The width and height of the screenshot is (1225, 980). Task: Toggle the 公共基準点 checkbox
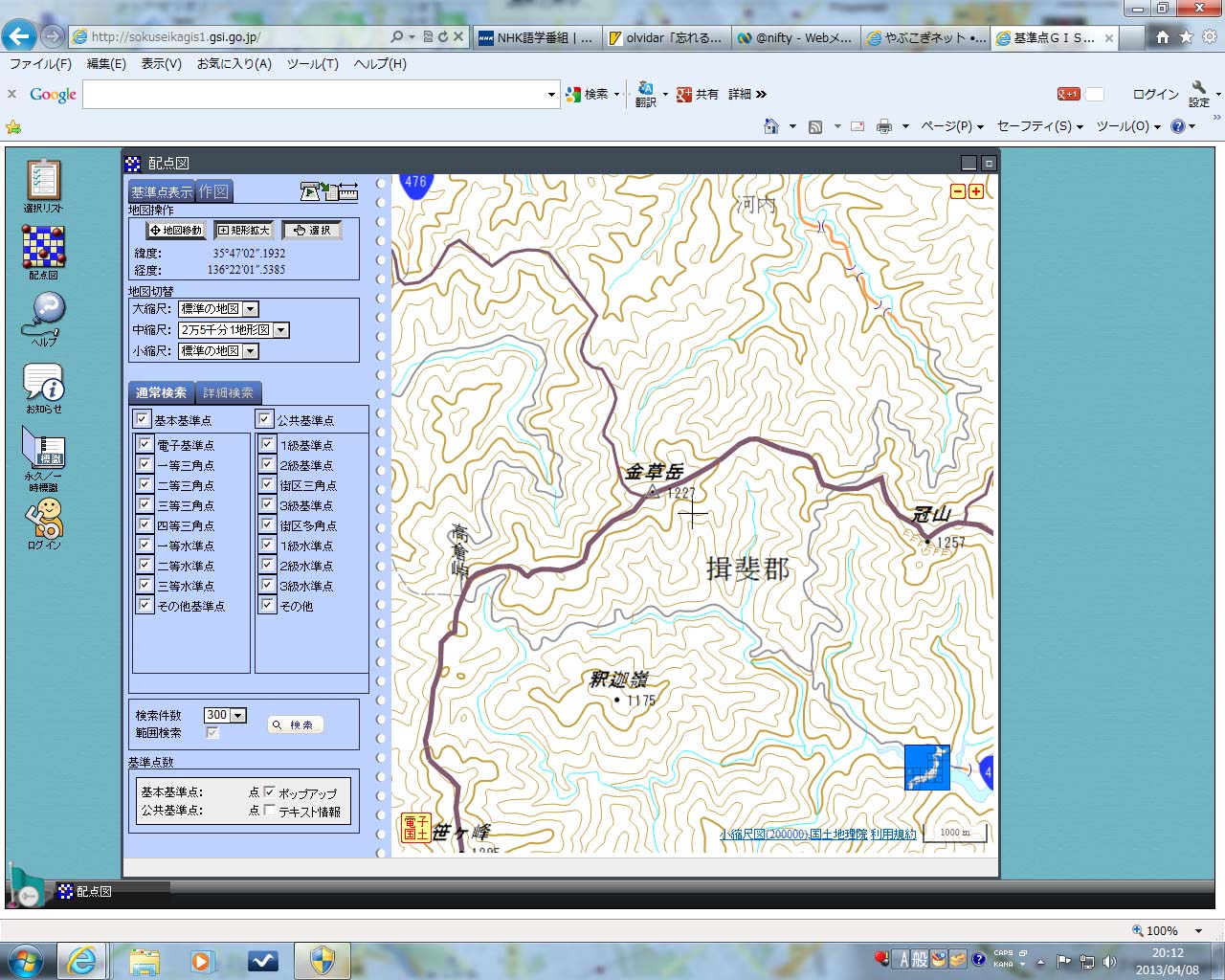[265, 419]
